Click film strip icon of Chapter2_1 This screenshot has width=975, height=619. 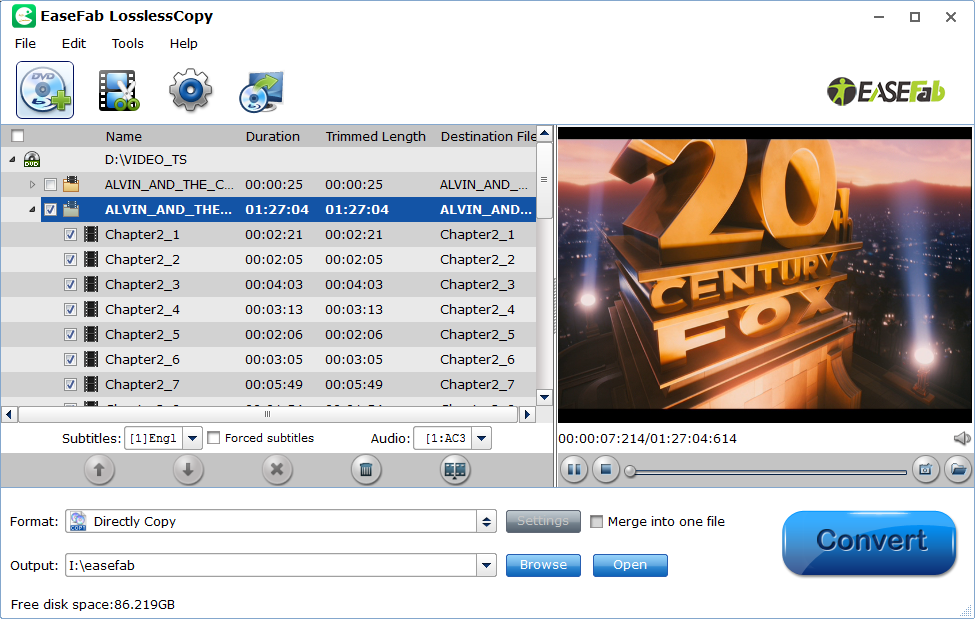91,235
